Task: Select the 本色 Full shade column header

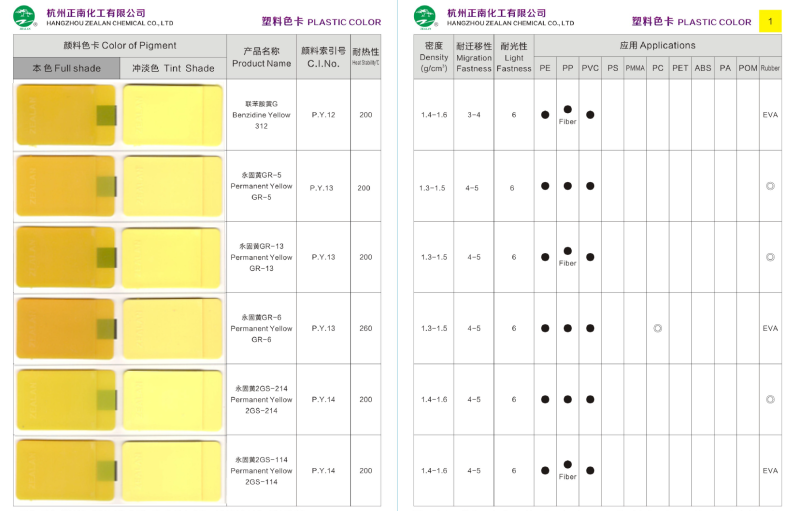Action: 66,68
